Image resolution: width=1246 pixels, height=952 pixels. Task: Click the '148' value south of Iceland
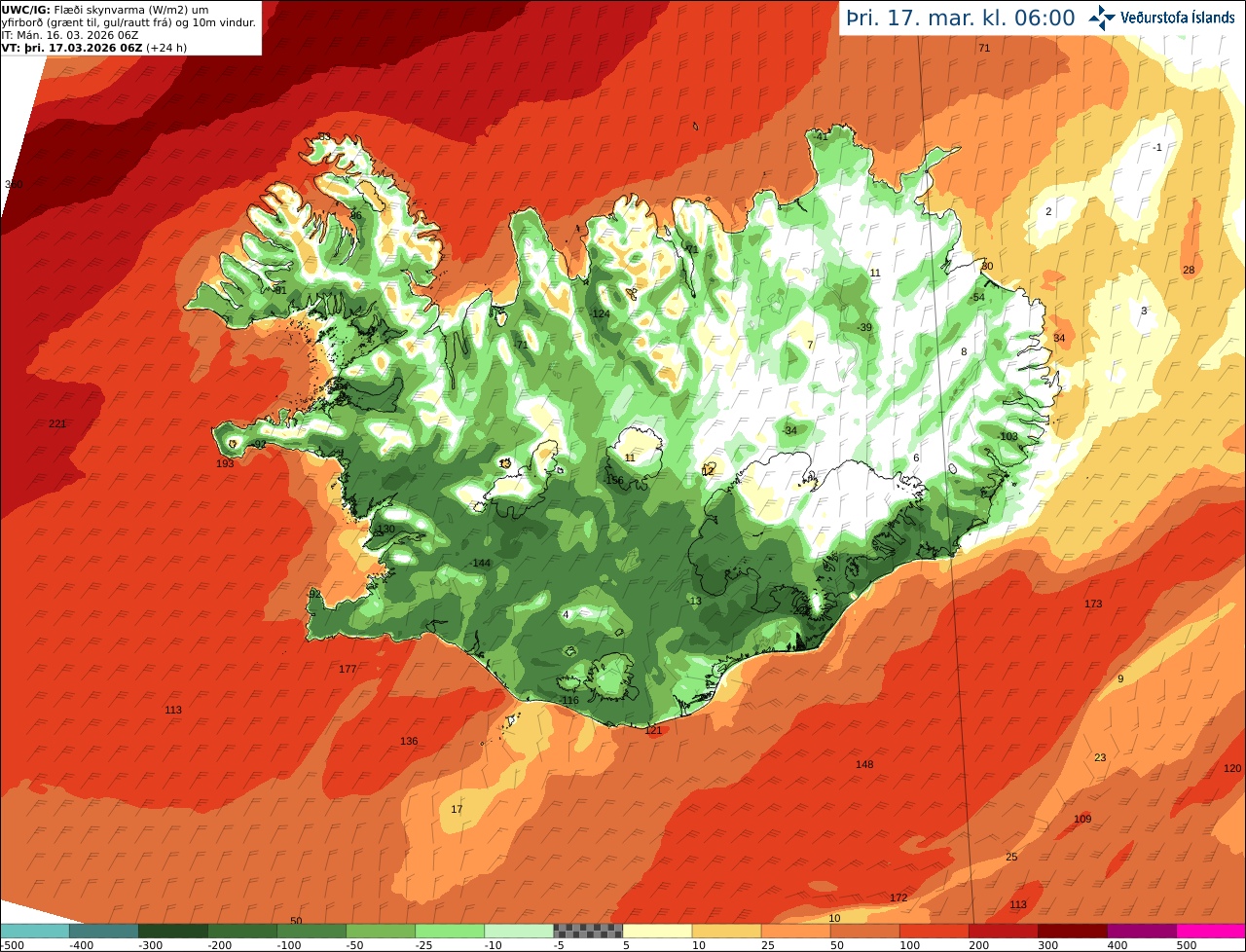point(864,764)
